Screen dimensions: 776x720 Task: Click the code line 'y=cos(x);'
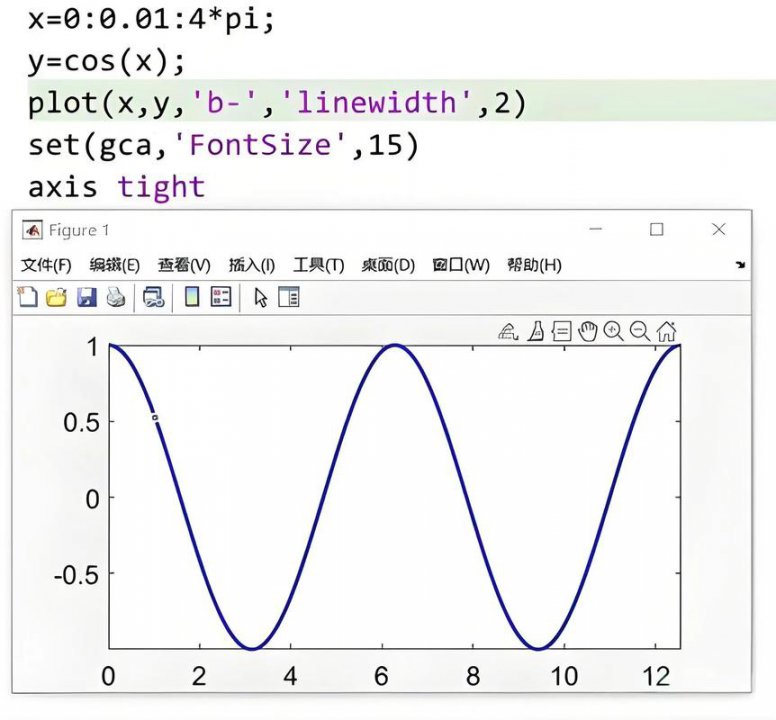106,62
